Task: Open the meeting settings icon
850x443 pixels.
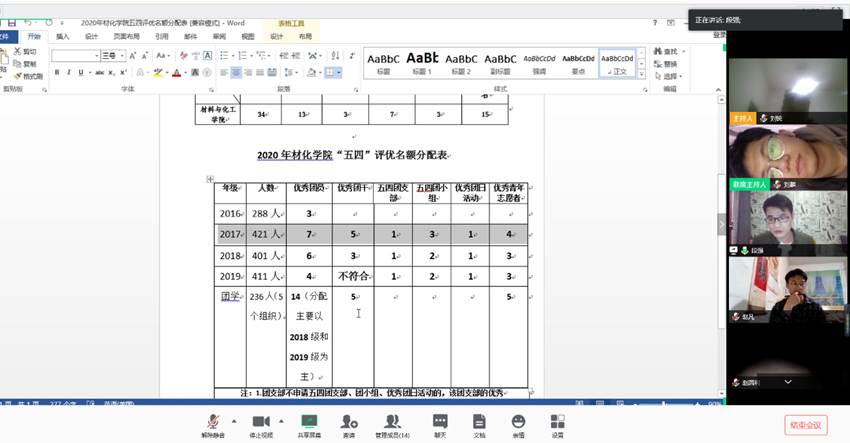Action: (557, 421)
